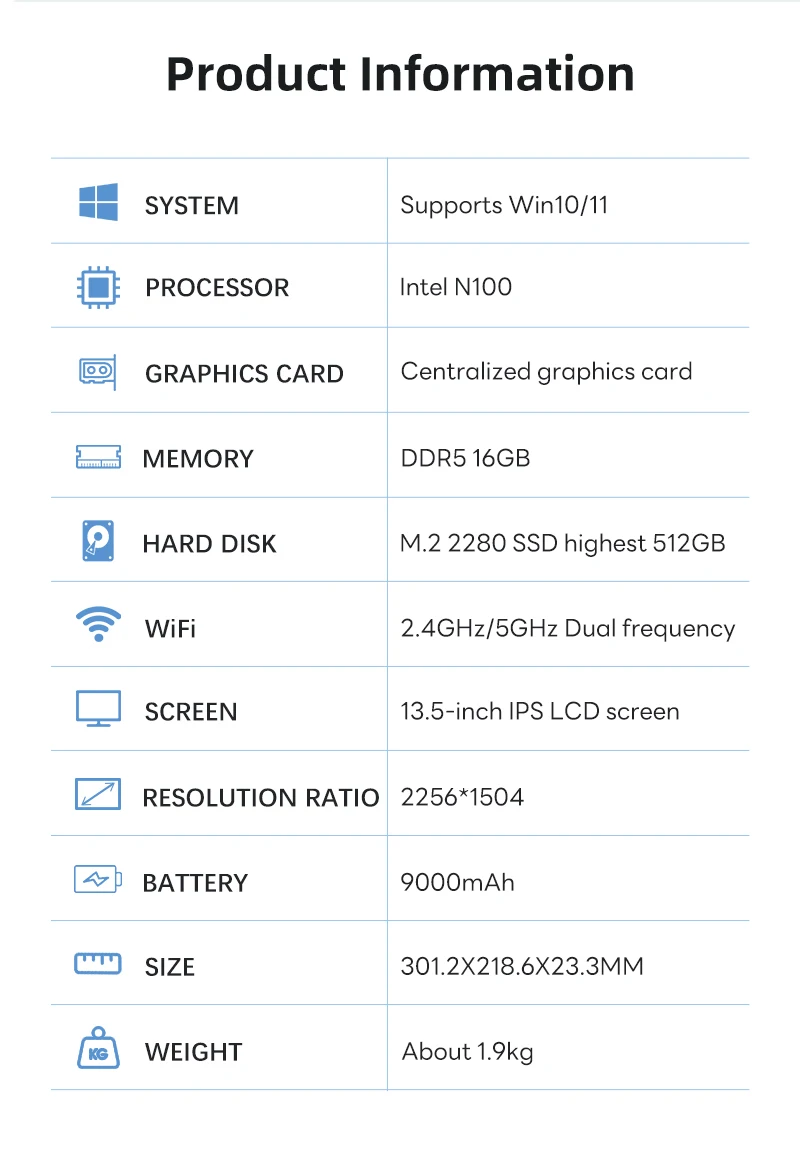Screen dimensions: 800x1157
Task: Click the hard disk drive icon
Action: [98, 541]
